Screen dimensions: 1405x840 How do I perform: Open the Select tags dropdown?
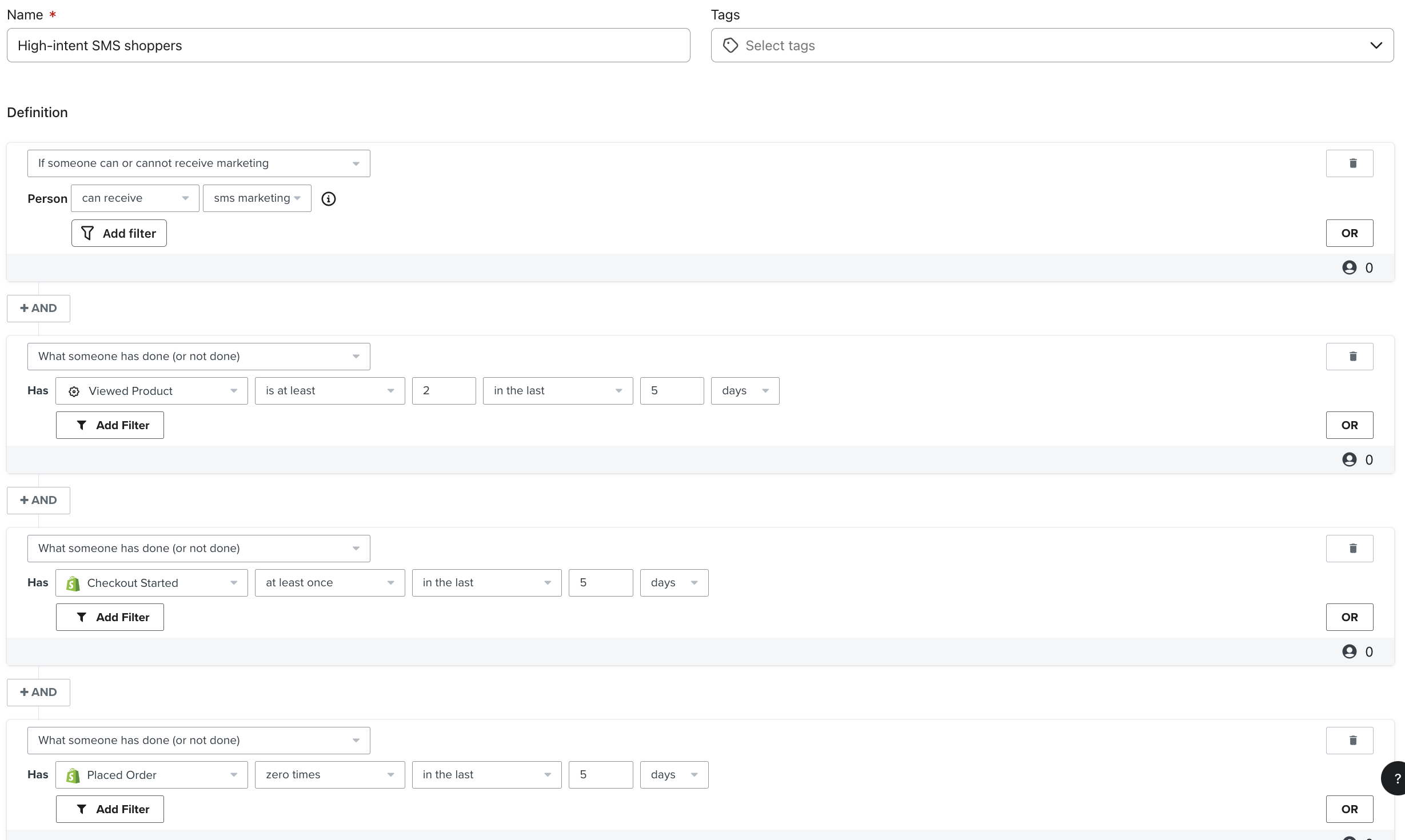[1052, 45]
